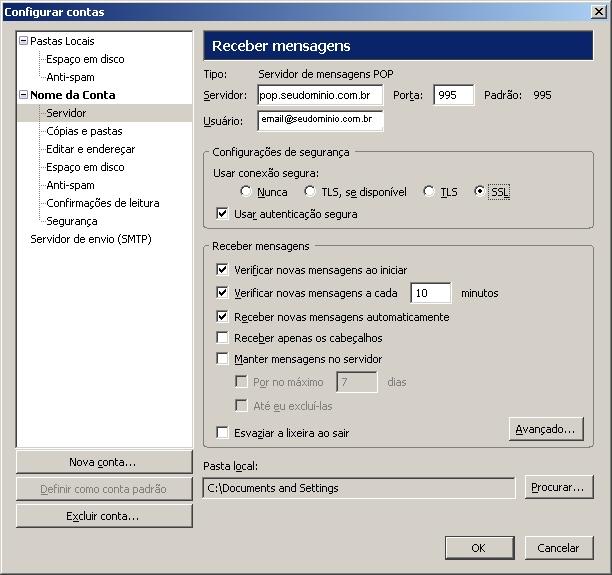This screenshot has width=612, height=575.
Task: Select TLS, se disponível option
Action: tap(310, 191)
